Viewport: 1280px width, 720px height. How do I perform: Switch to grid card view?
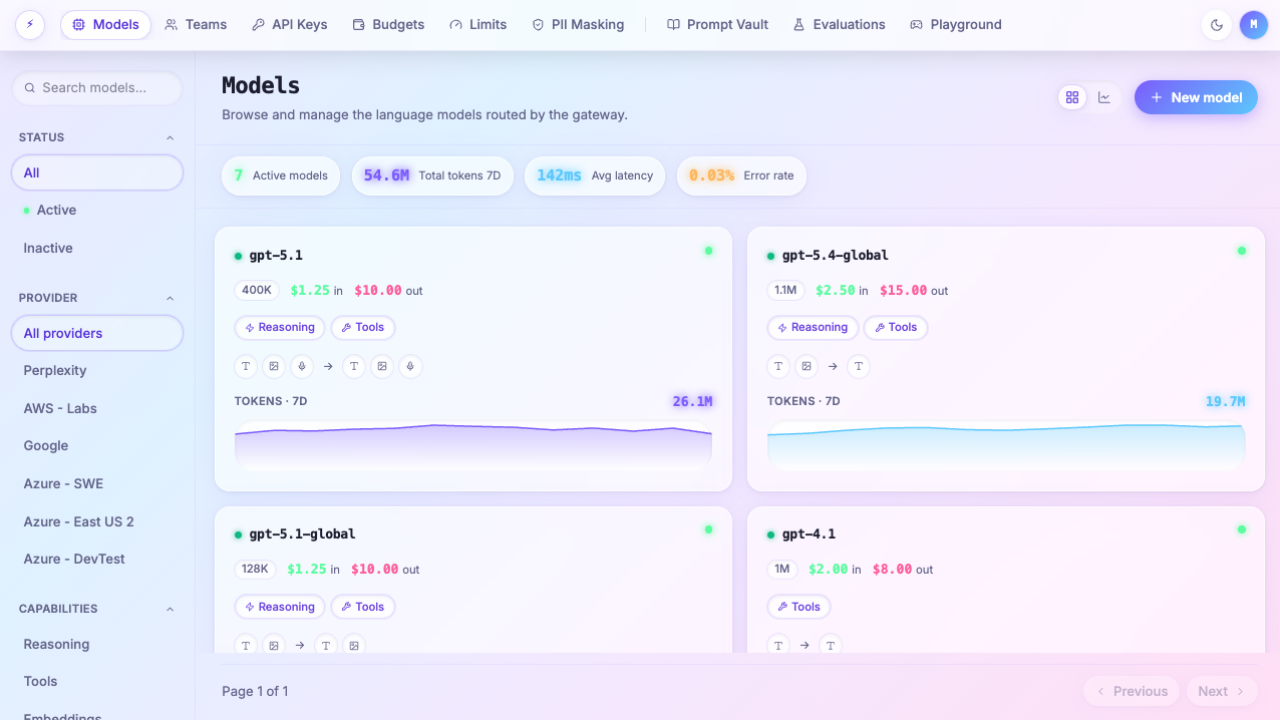[x=1072, y=97]
